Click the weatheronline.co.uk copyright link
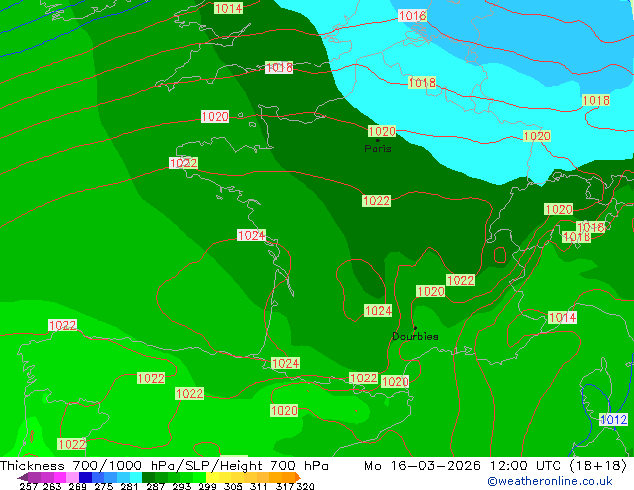The image size is (634, 490). coord(550,481)
